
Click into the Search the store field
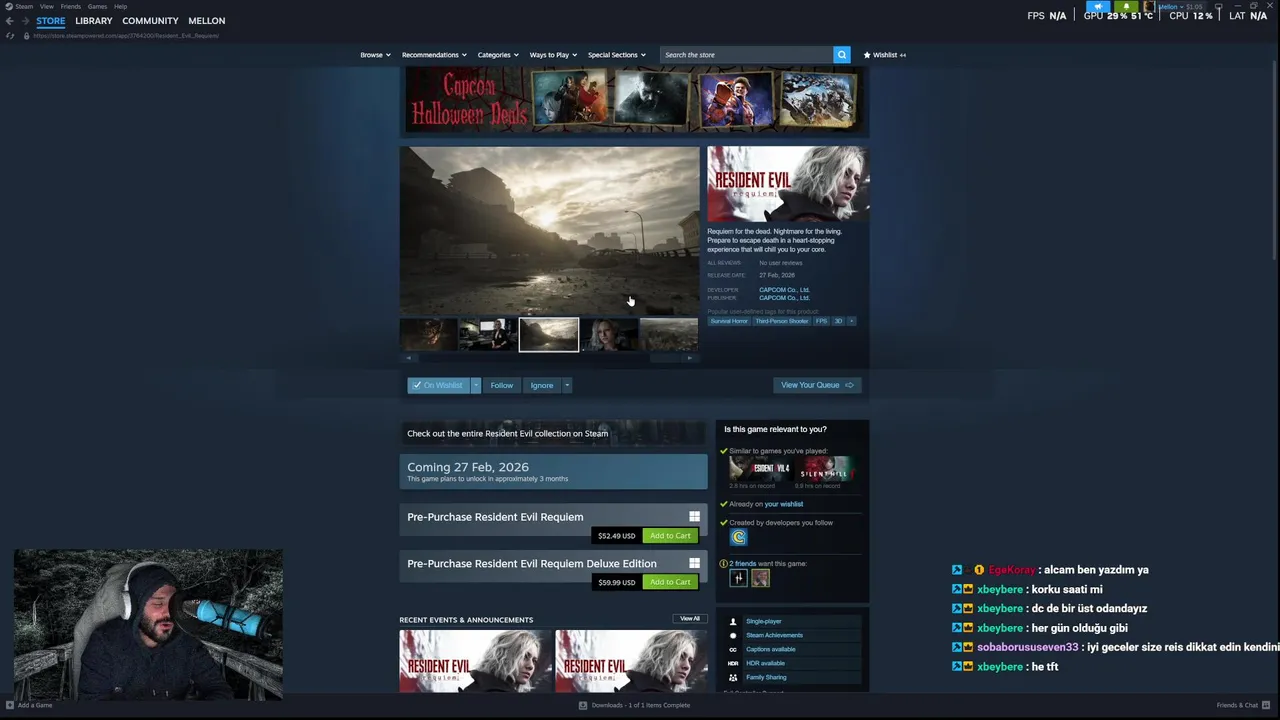point(746,55)
